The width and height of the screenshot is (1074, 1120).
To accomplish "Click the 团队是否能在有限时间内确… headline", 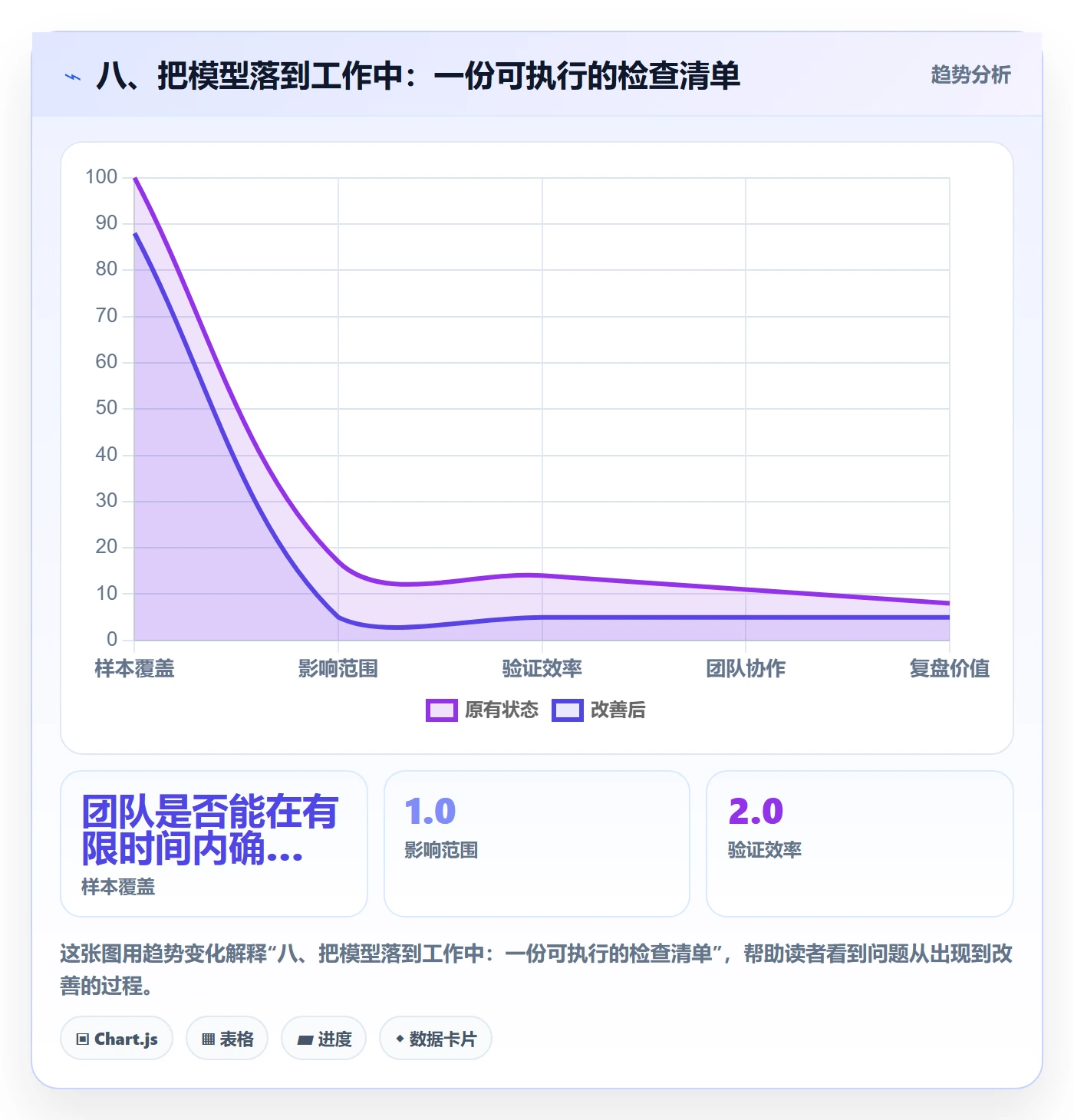I will pos(209,830).
